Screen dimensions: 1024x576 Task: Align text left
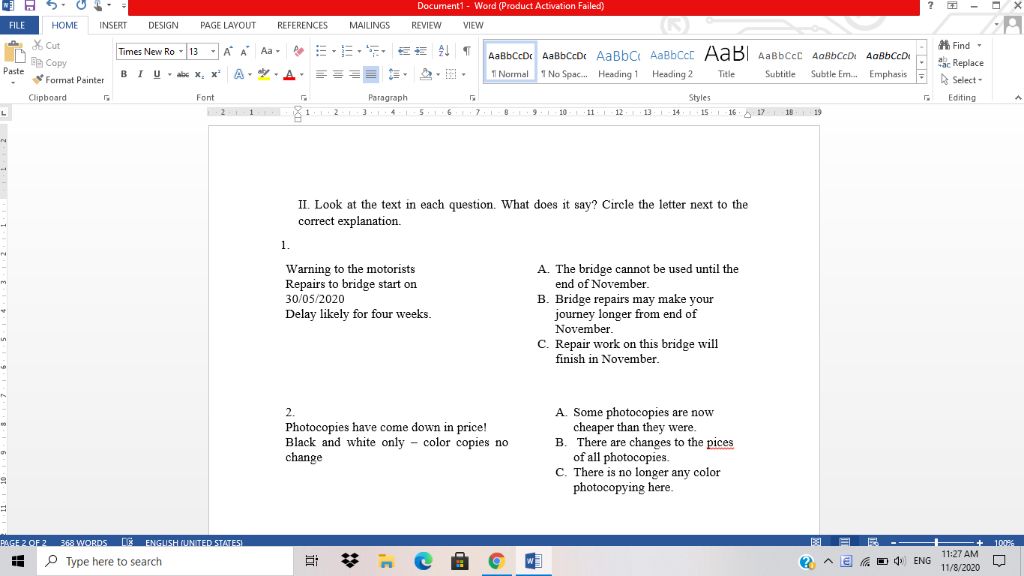click(x=321, y=74)
